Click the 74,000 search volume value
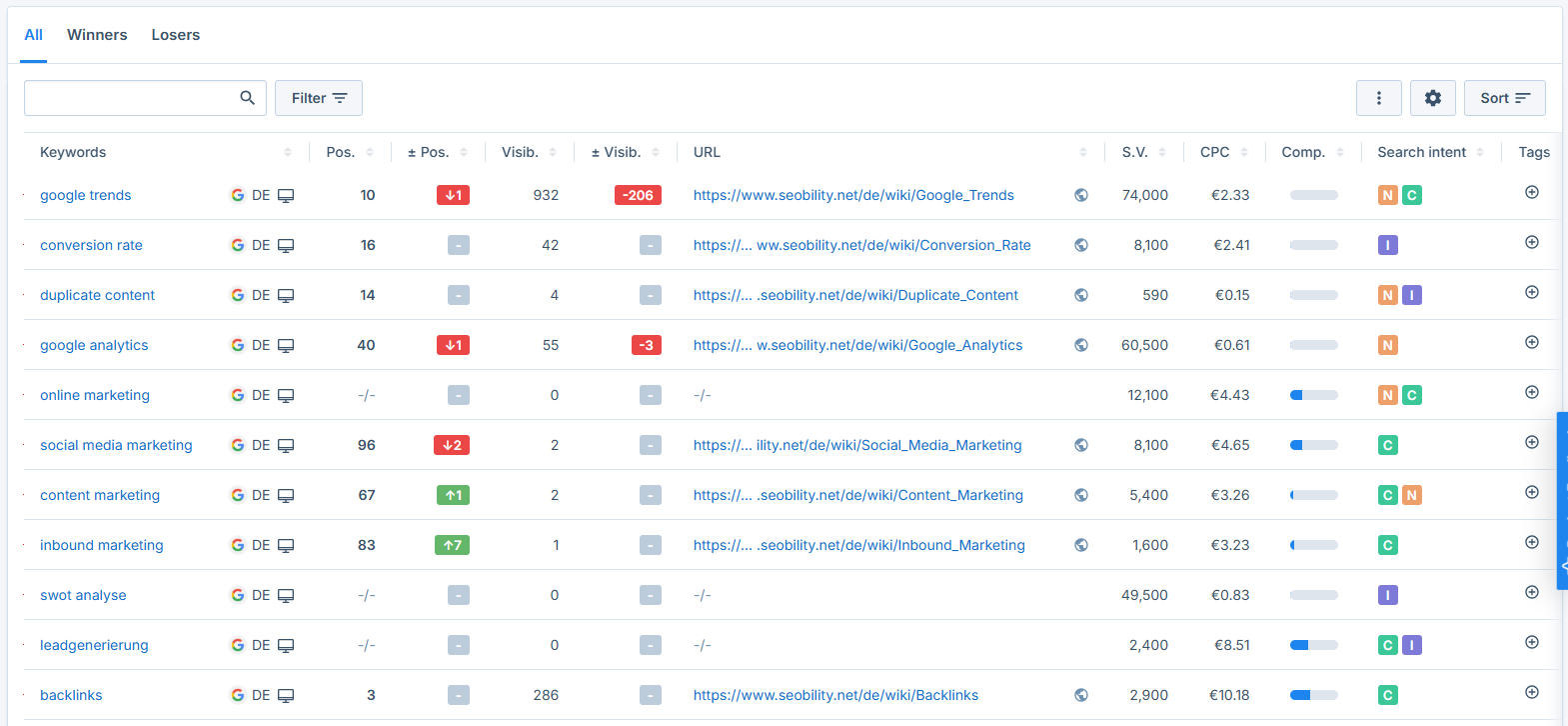This screenshot has height=726, width=1568. click(1145, 195)
